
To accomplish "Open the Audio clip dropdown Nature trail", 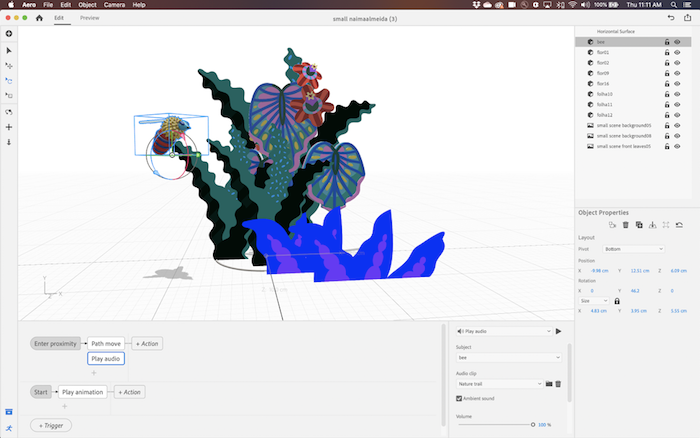I will click(499, 384).
